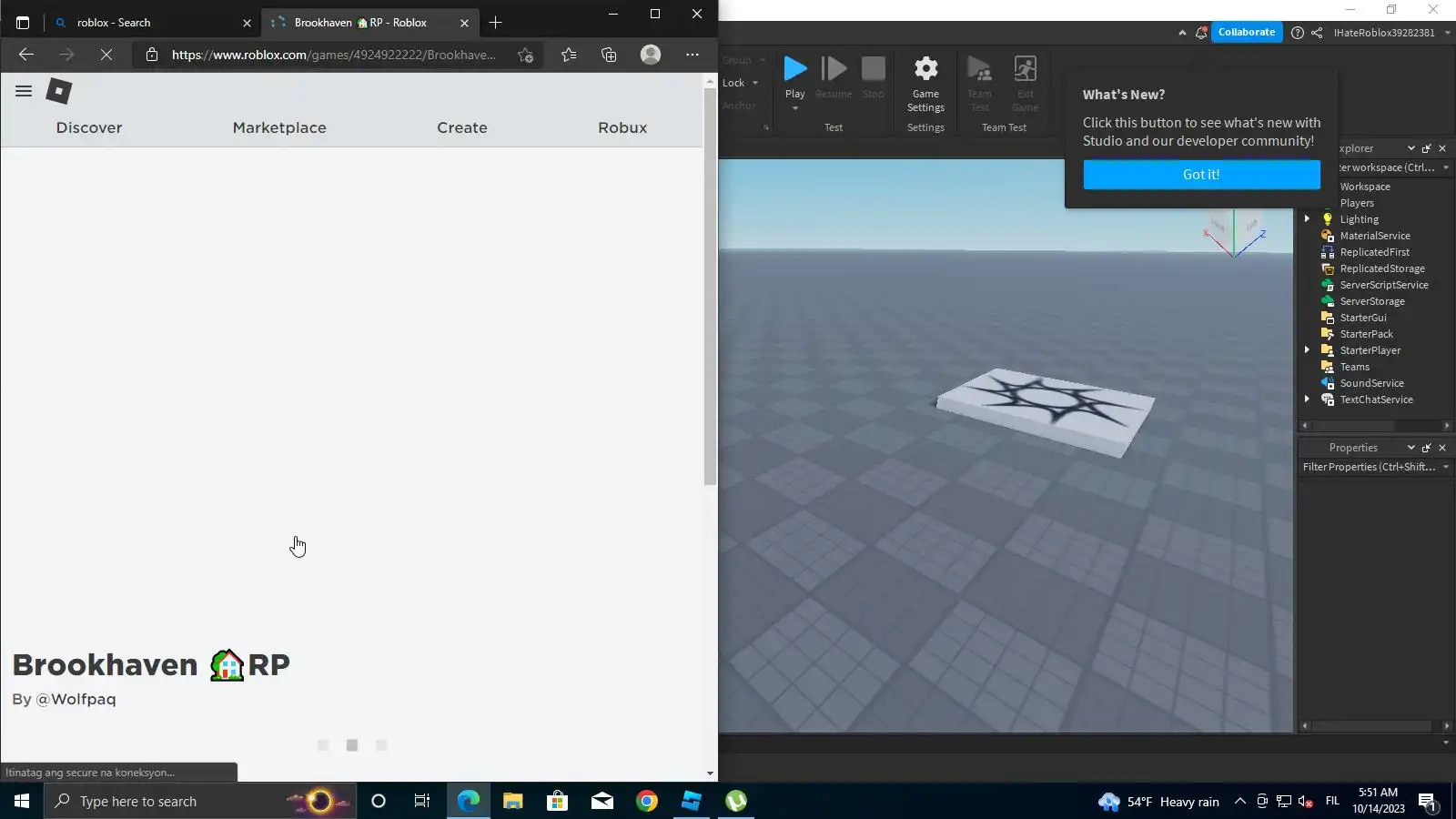Open the Studio help question mark icon
Image resolution: width=1456 pixels, height=819 pixels.
click(x=1298, y=33)
